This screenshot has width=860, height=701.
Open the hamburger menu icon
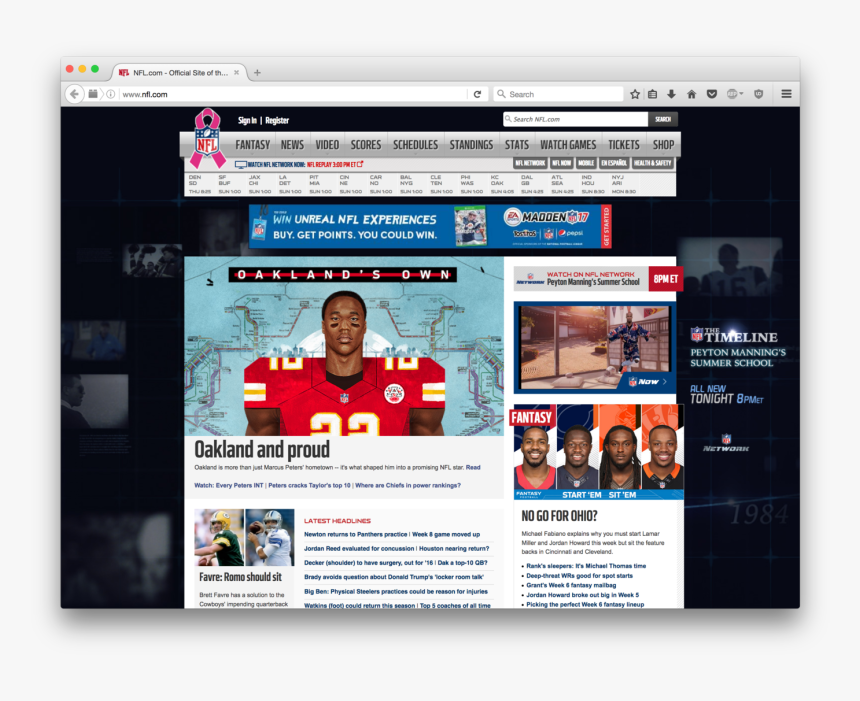click(x=786, y=94)
